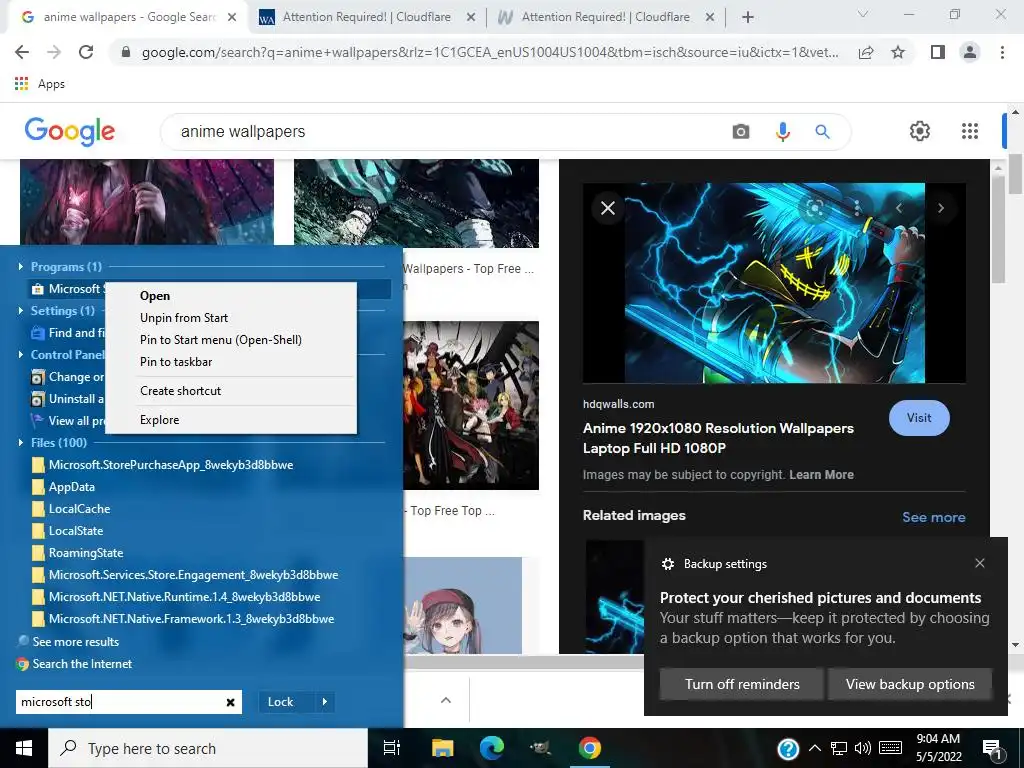Click See more related images
The image size is (1024, 768).
934,517
